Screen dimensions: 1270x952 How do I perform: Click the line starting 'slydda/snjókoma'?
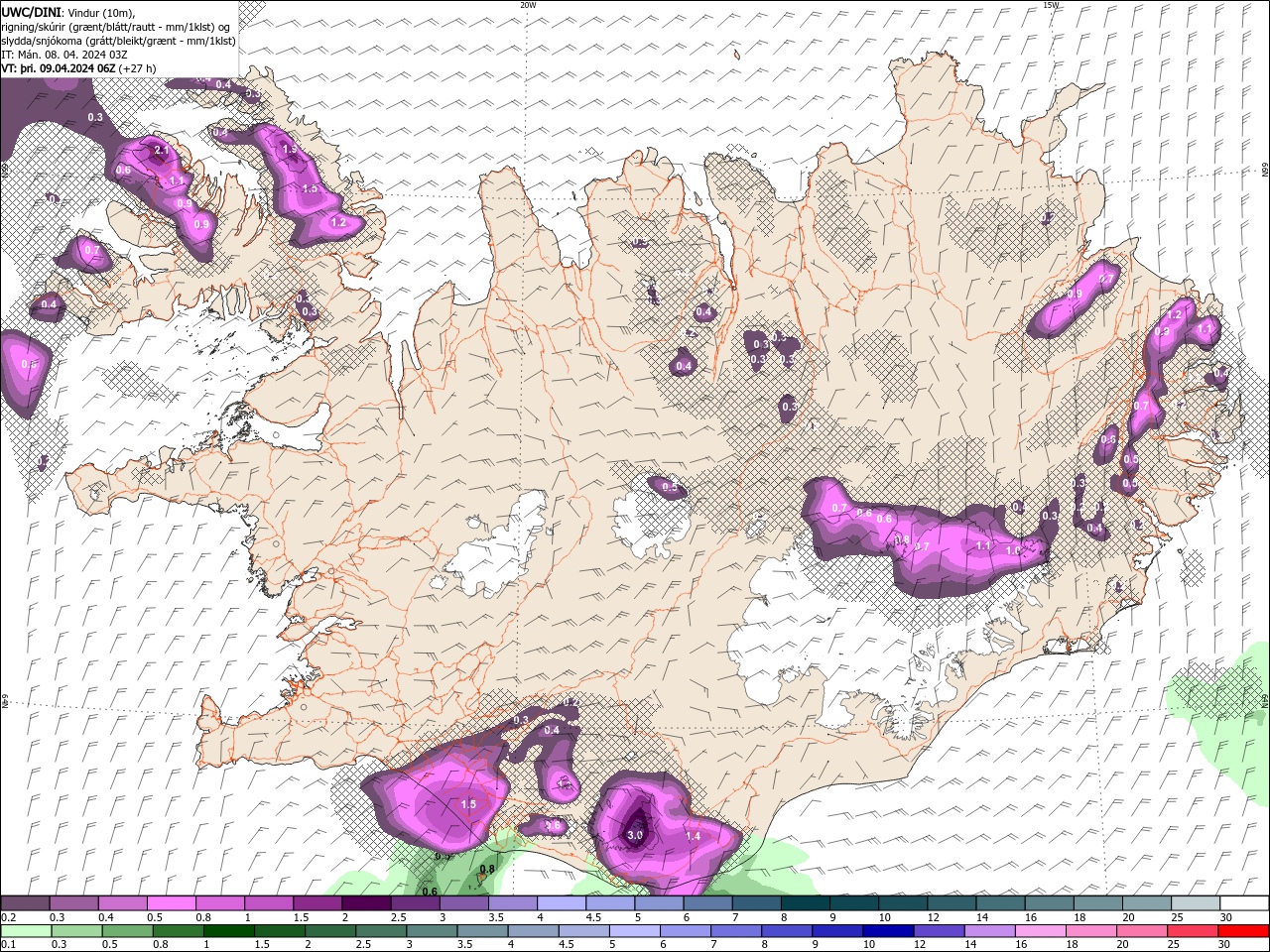118,41
